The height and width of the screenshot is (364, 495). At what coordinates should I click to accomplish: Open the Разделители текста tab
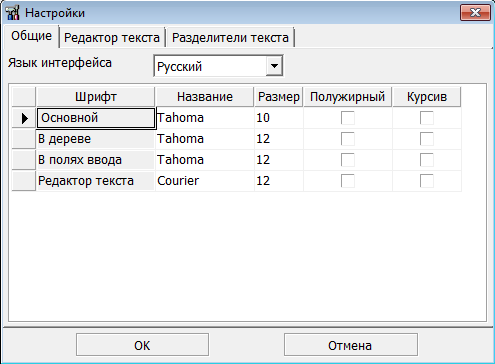230,38
